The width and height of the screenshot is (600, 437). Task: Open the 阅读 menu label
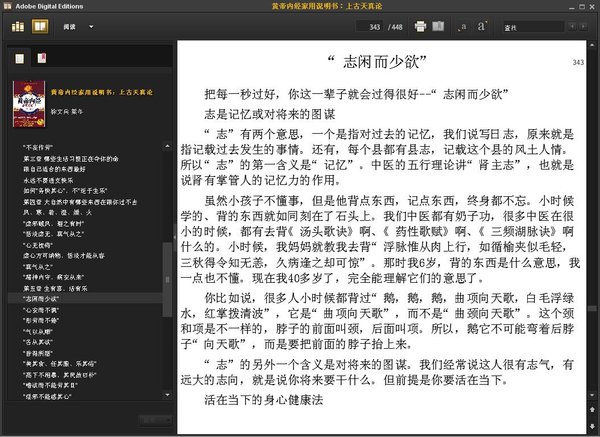click(69, 27)
